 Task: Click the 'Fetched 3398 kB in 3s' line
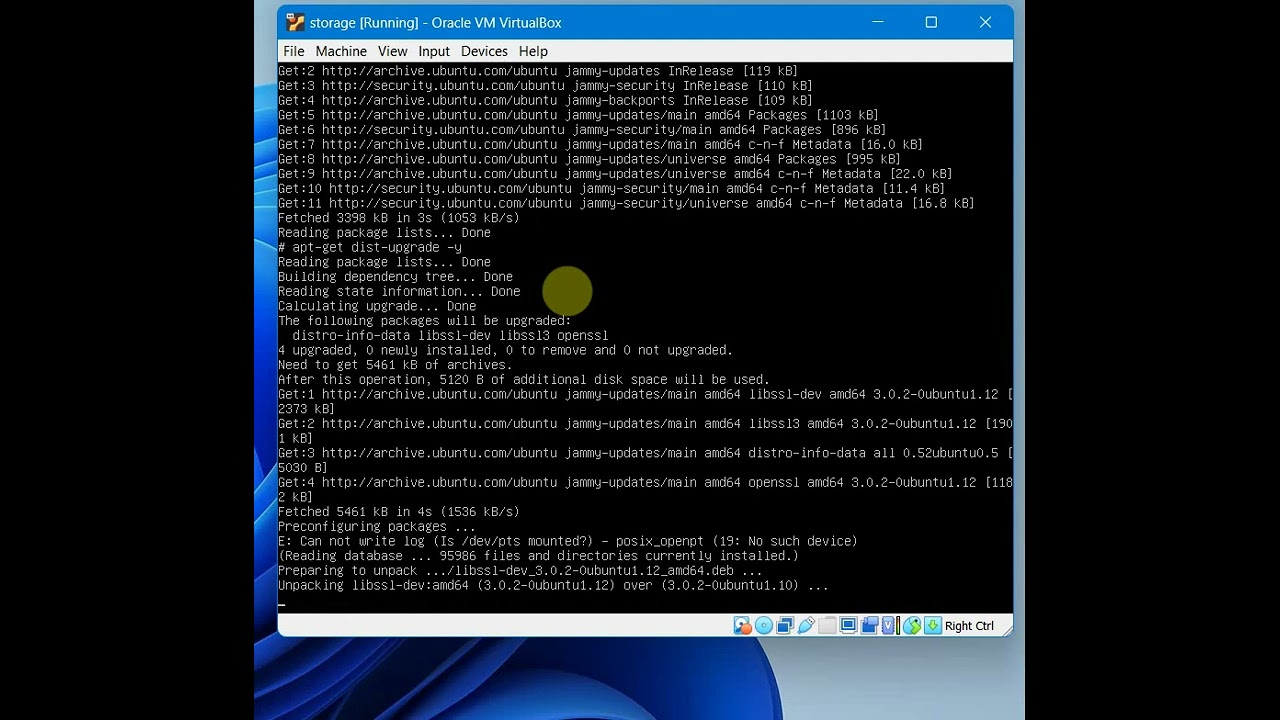tap(399, 218)
